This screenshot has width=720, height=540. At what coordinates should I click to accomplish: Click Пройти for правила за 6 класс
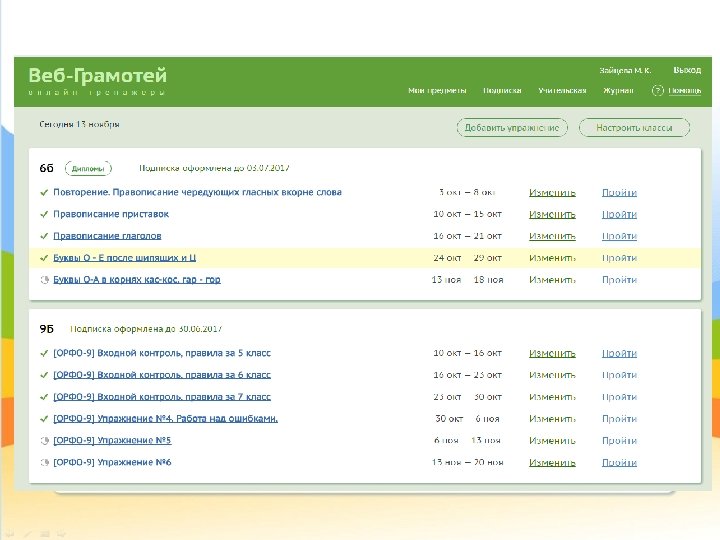pos(619,375)
